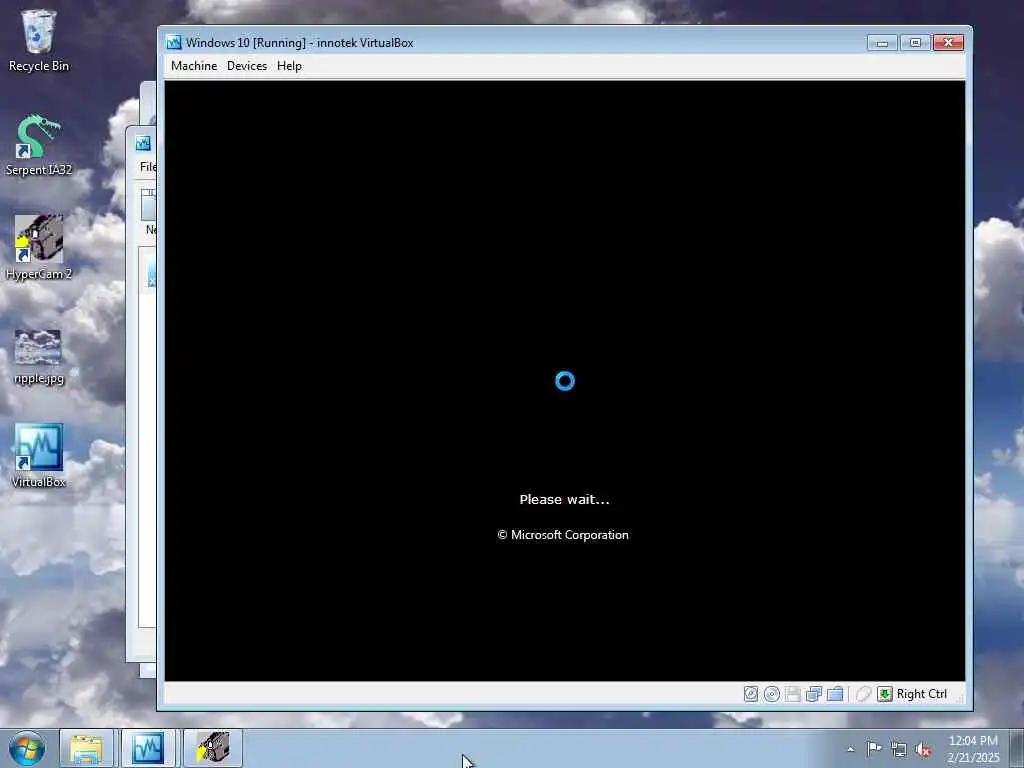Click the spinning loader in the VM screen
Viewport: 1024px width, 768px height.
(565, 381)
